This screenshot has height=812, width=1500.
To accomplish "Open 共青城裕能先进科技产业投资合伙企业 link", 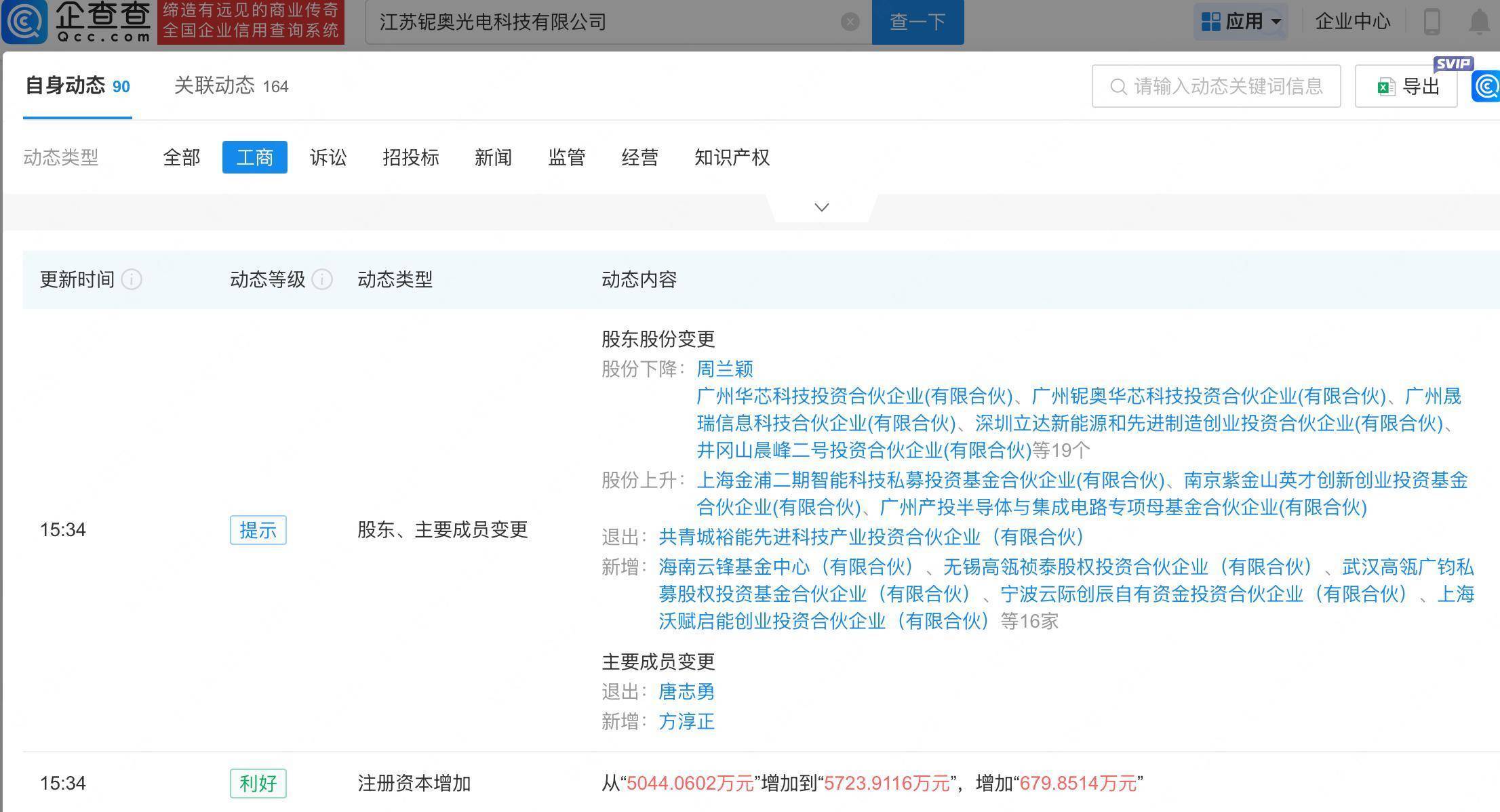I will click(x=872, y=537).
